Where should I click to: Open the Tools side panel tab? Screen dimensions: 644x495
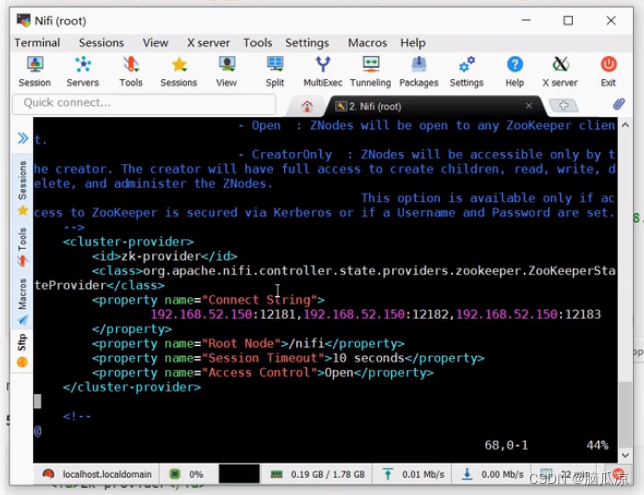pyautogui.click(x=23, y=246)
